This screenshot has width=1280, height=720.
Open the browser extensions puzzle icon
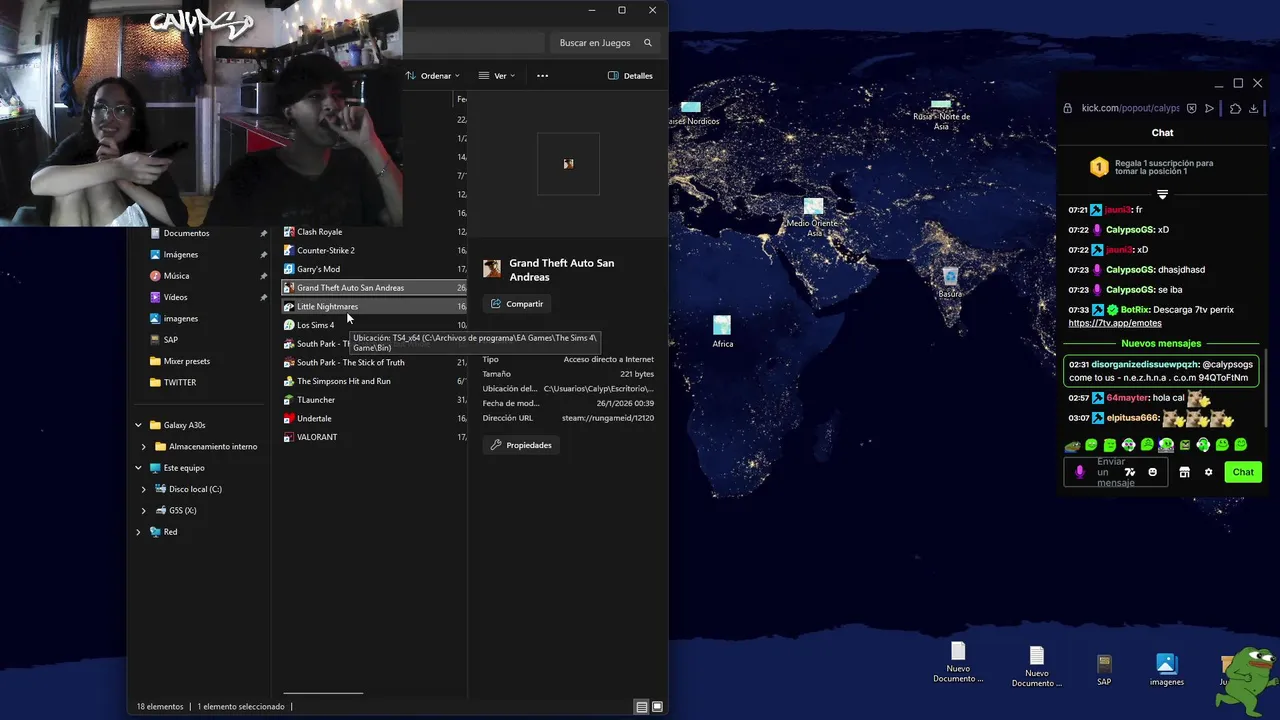pos(1235,108)
